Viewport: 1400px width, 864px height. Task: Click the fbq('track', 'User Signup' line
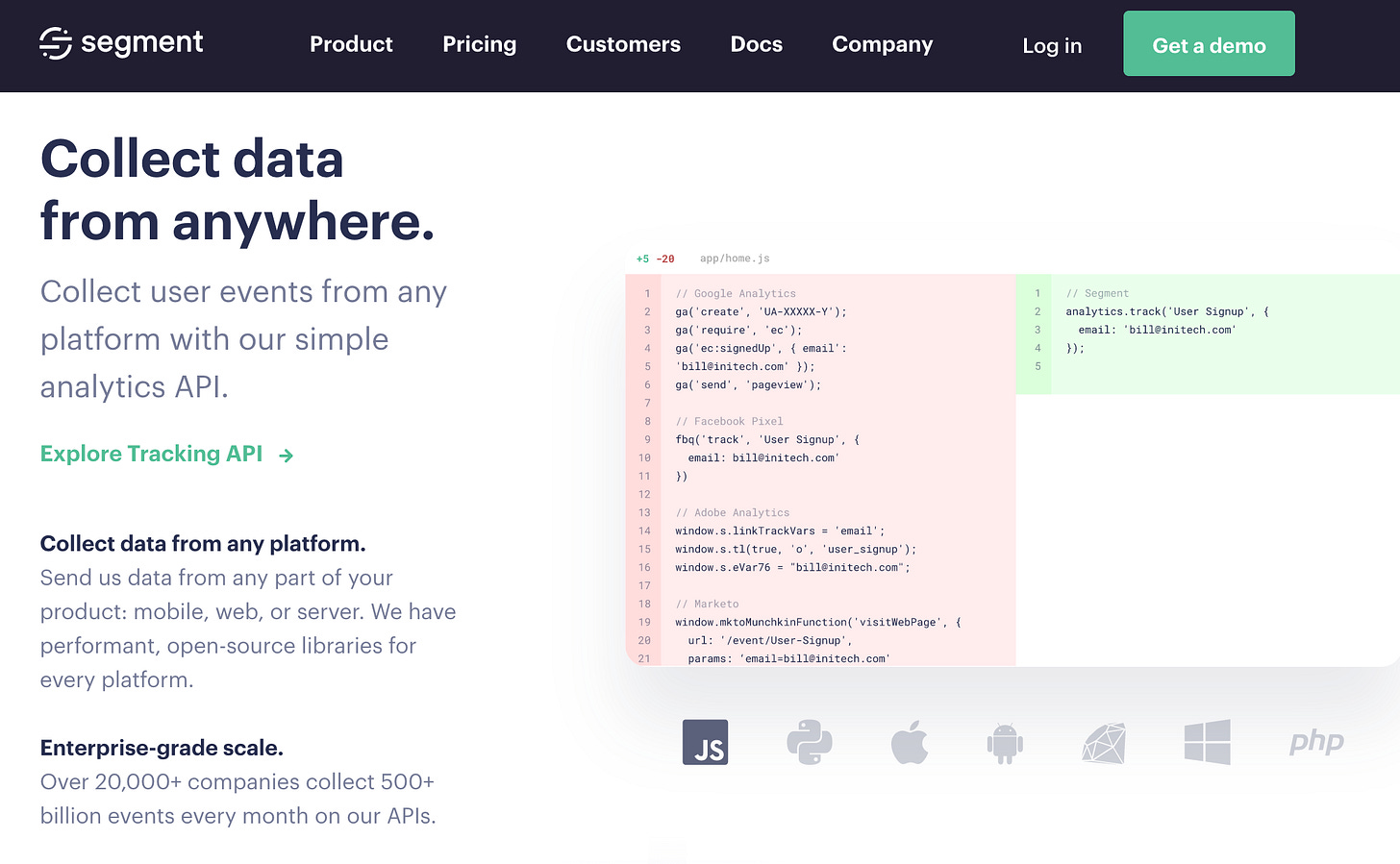pyautogui.click(x=767, y=439)
